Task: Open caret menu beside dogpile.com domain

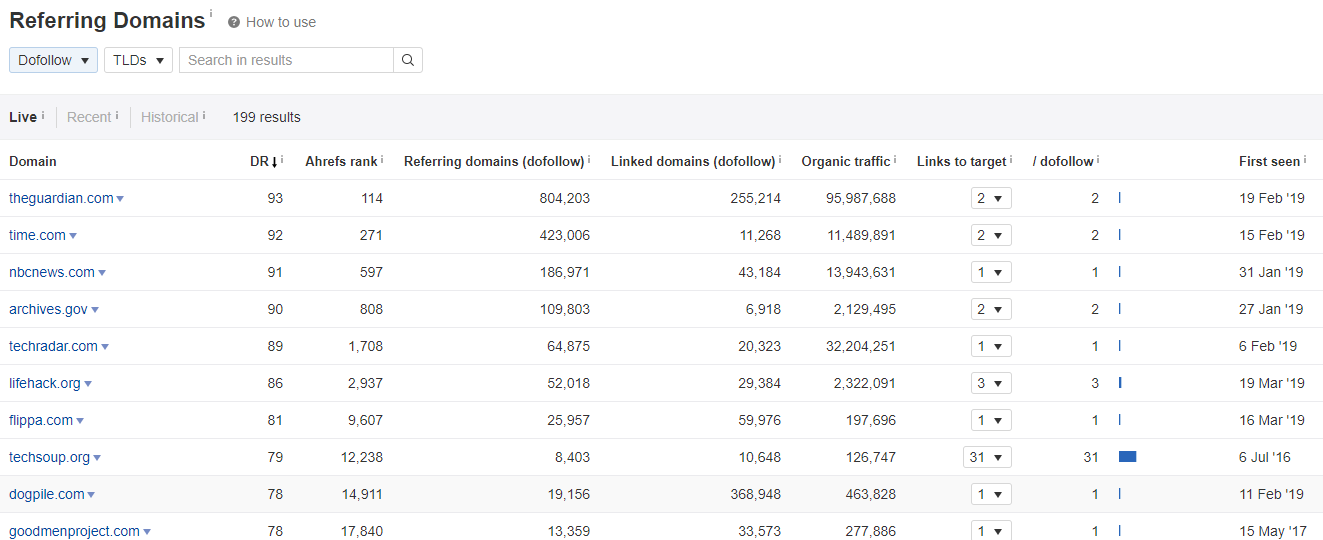Action: (91, 495)
